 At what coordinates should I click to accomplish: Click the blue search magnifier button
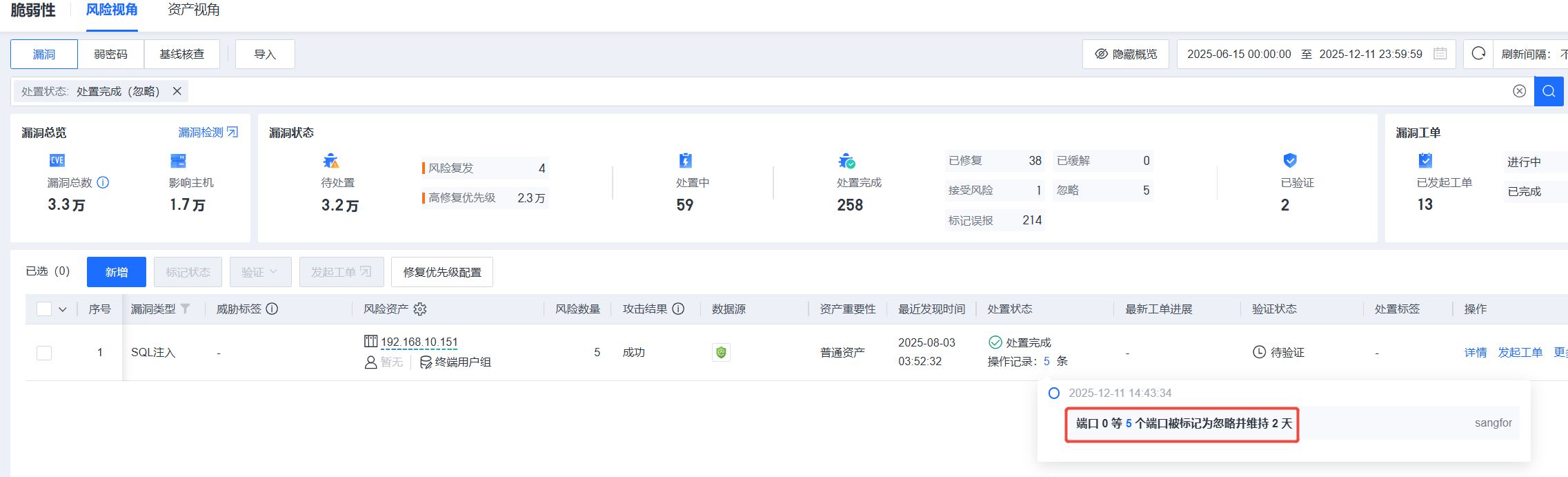(x=1549, y=91)
